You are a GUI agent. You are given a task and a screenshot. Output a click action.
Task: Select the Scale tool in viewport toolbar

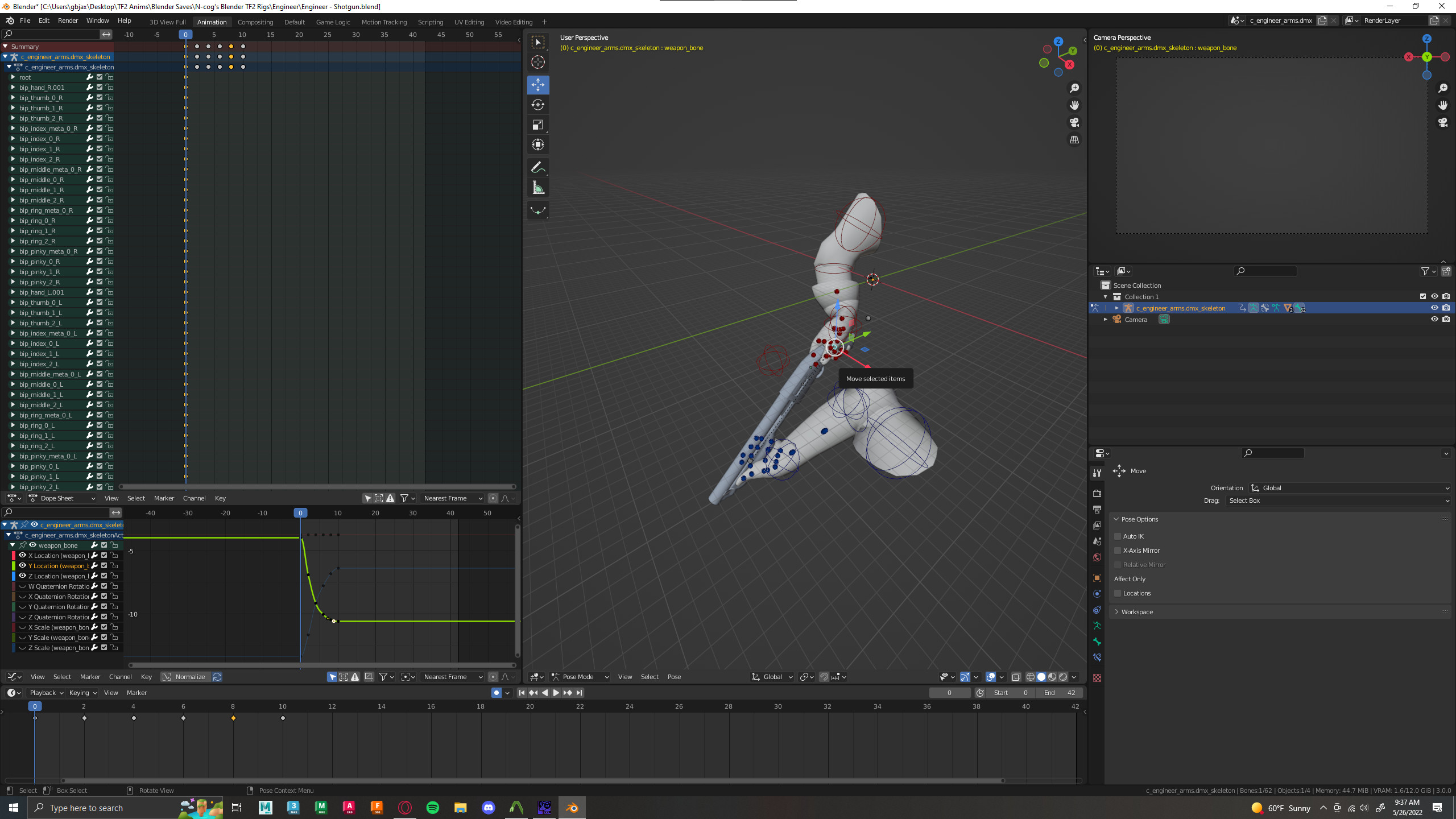click(537, 125)
